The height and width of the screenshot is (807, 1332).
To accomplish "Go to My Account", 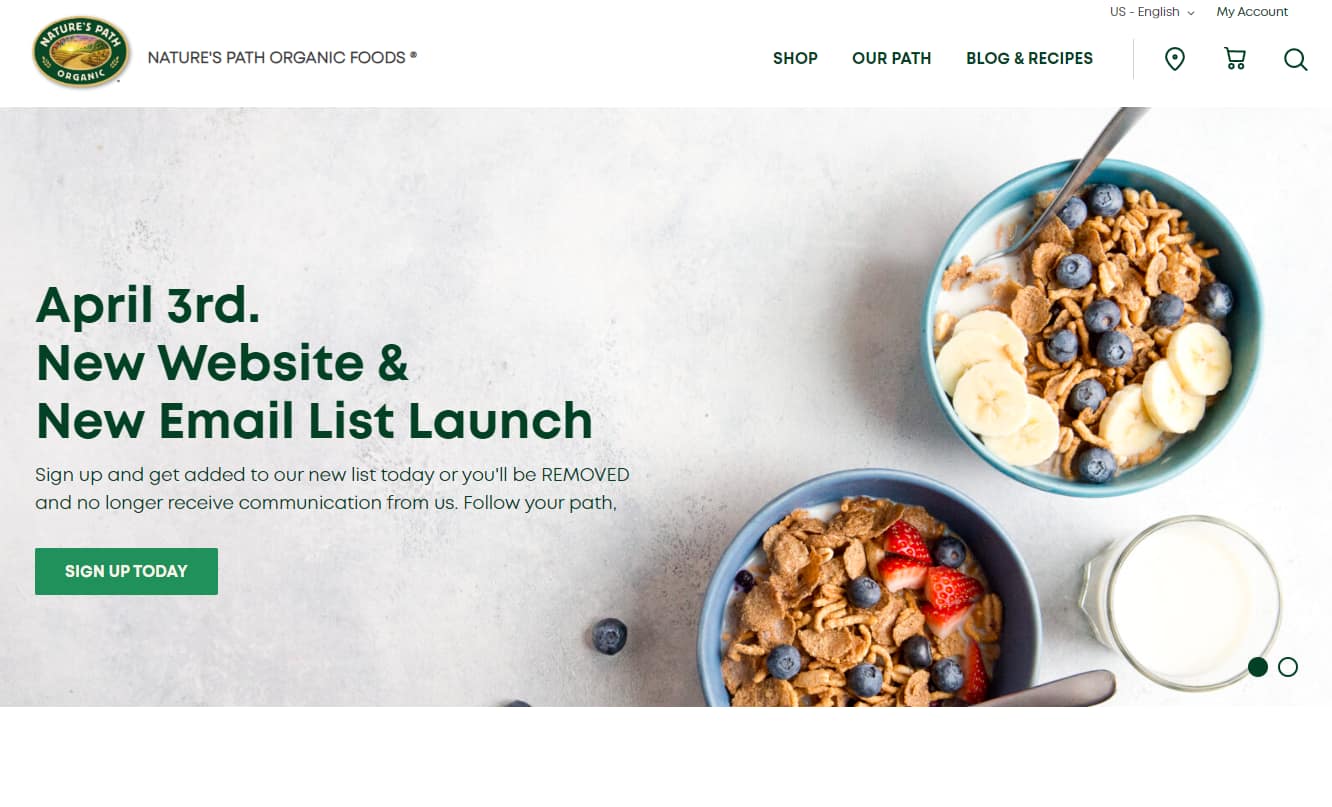I will (1252, 12).
